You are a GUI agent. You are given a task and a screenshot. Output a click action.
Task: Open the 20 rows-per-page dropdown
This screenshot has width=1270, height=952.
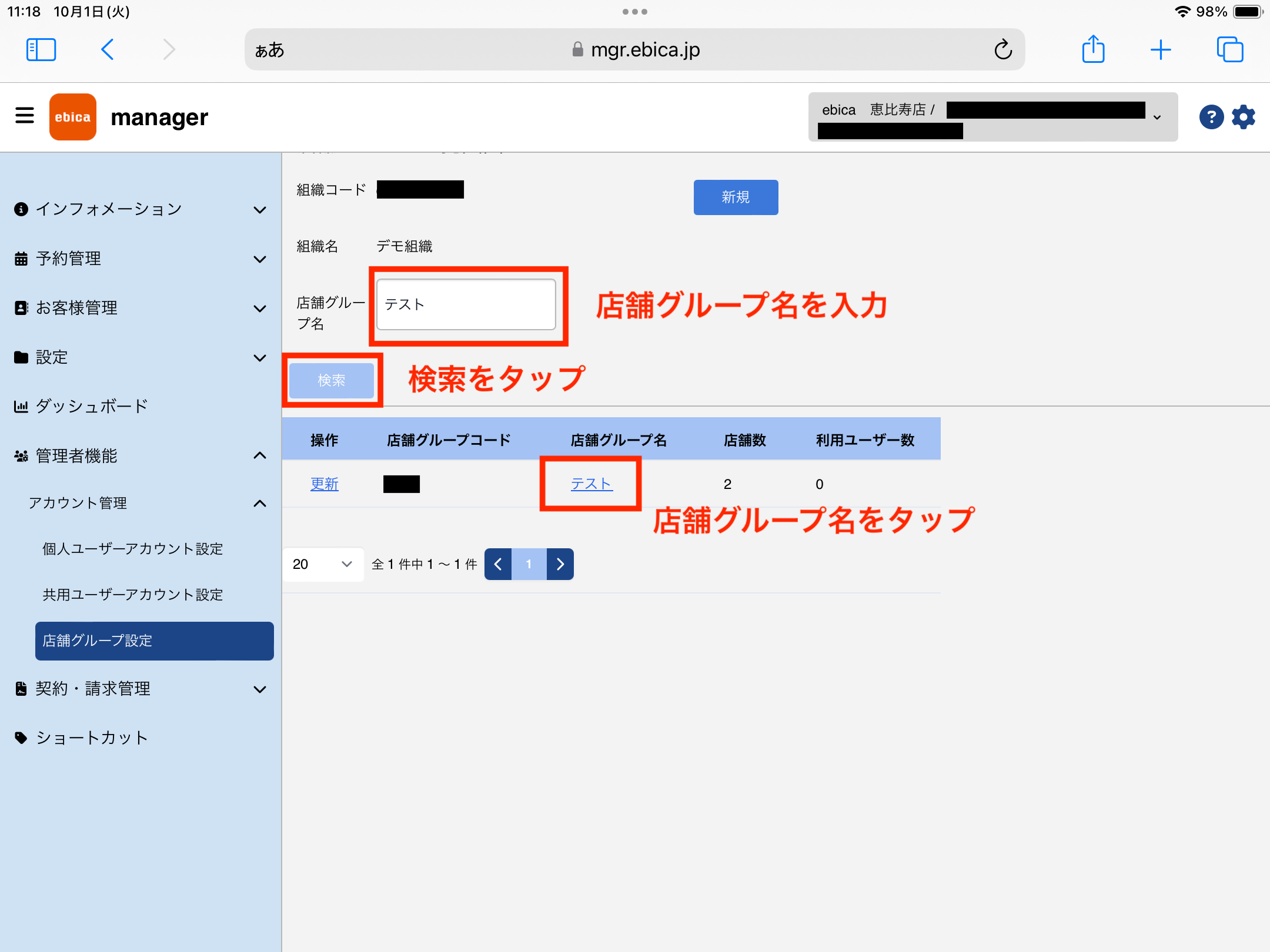pos(323,564)
